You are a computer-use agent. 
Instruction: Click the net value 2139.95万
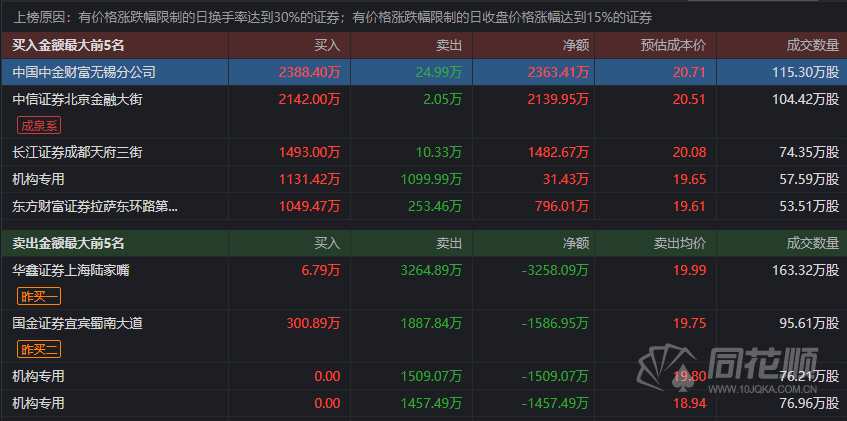[x=559, y=99]
